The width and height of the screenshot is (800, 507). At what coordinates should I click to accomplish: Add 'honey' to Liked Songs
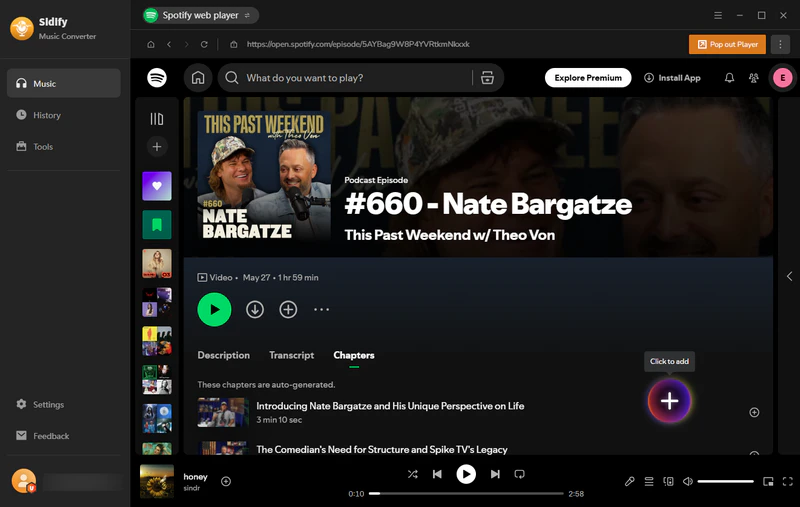[x=226, y=481]
